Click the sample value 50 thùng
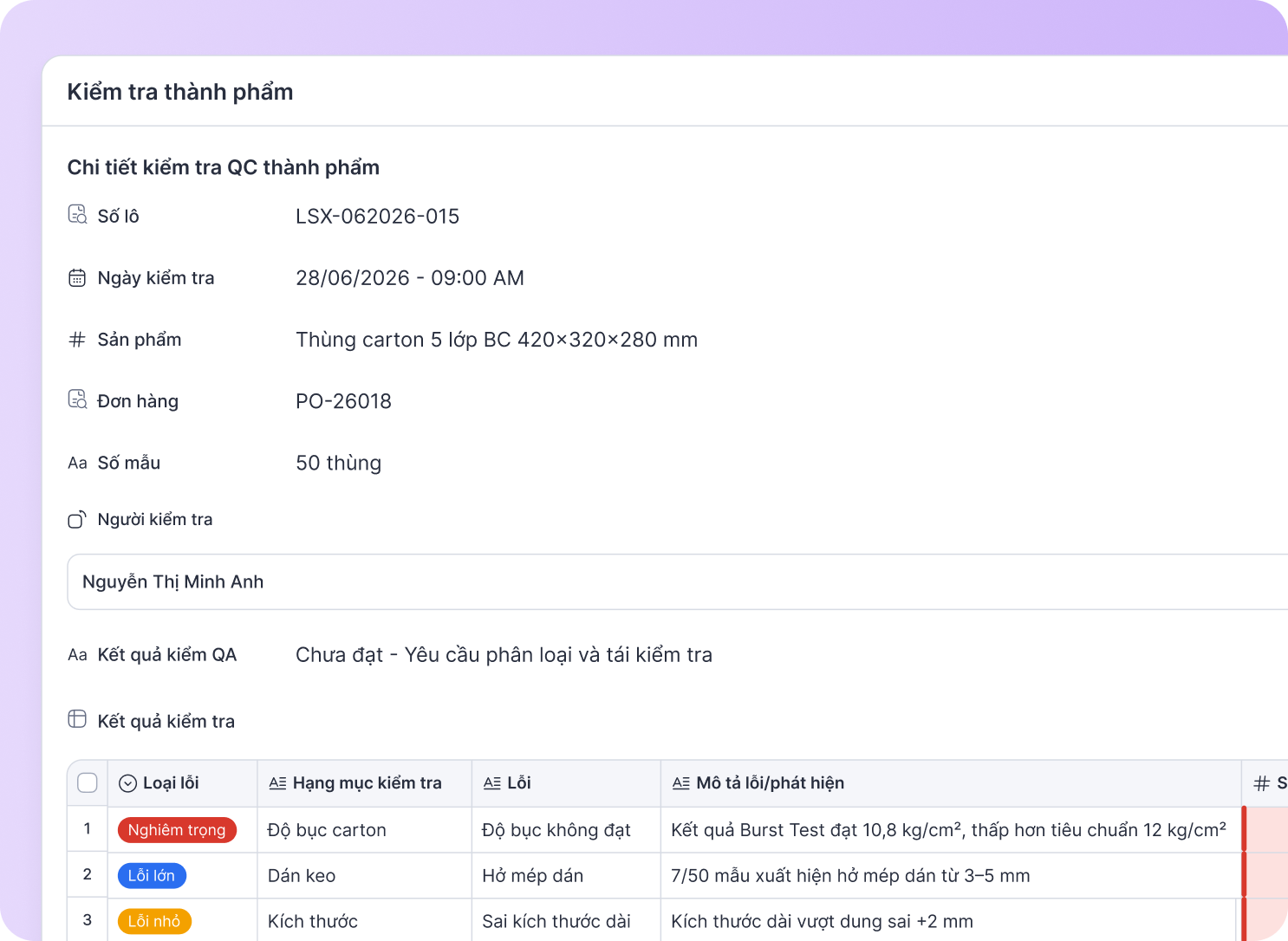 click(x=339, y=463)
